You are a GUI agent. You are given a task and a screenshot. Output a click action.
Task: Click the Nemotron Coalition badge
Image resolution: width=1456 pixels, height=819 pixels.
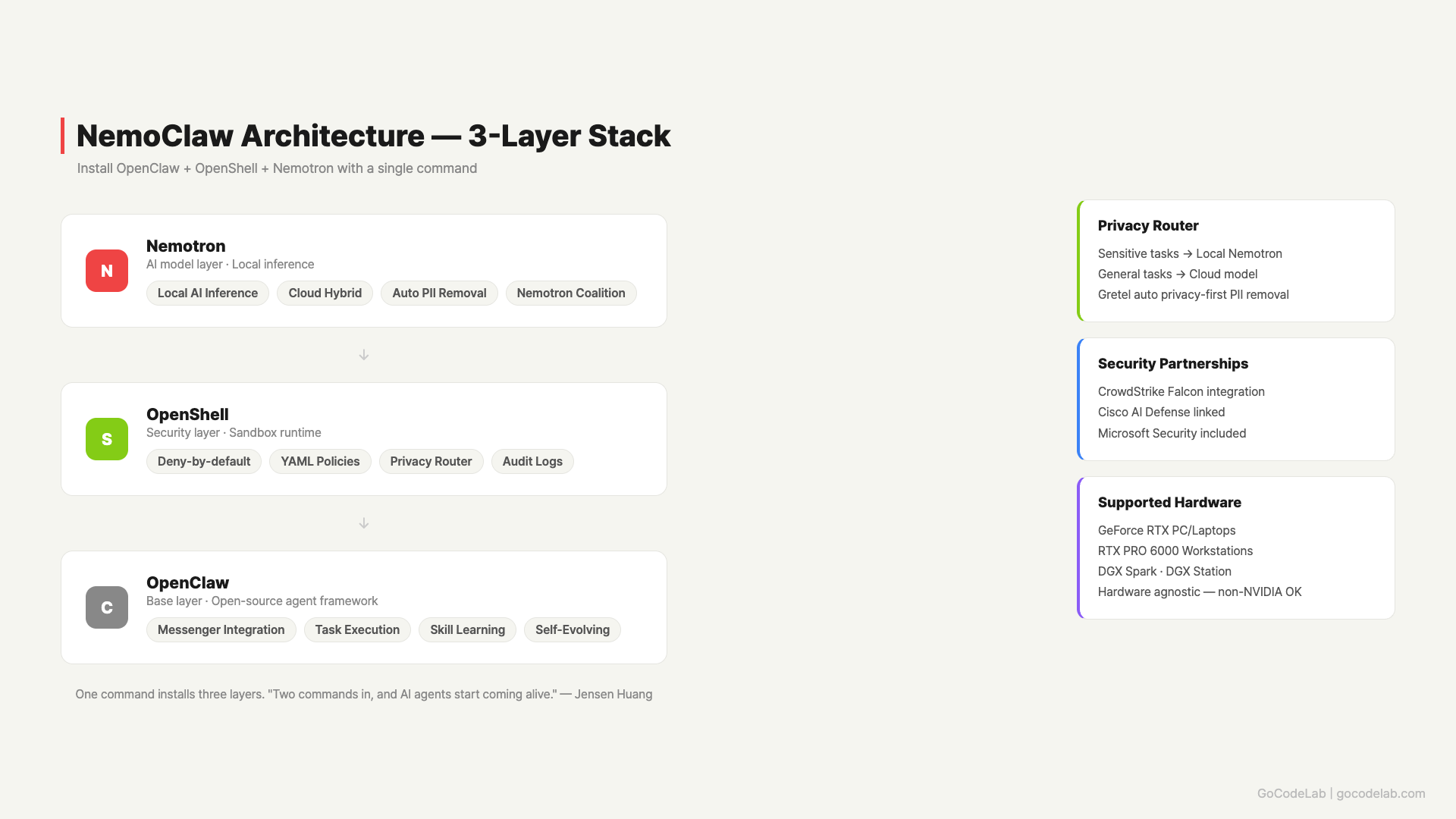point(570,293)
